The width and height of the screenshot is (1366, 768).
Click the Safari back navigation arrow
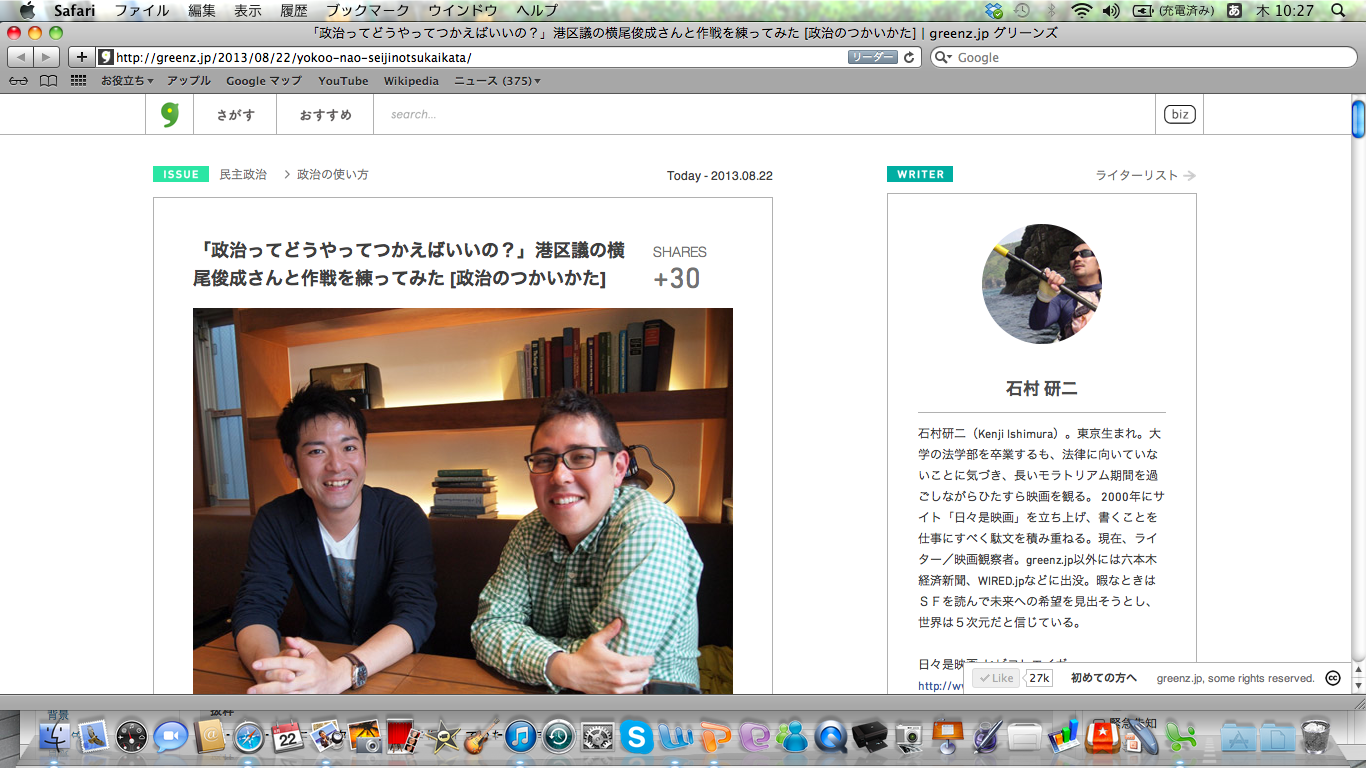(x=21, y=58)
